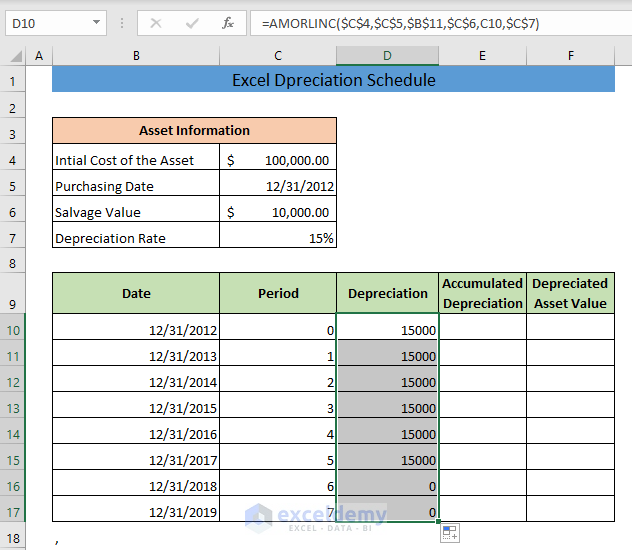Click the Cancel X icon in formula bar
632x550 pixels.
click(156, 23)
